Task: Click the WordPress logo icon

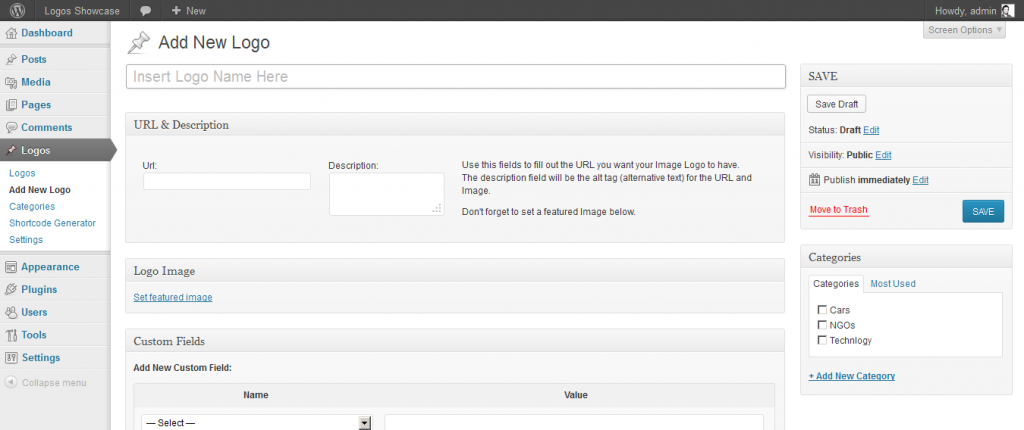Action: point(18,10)
